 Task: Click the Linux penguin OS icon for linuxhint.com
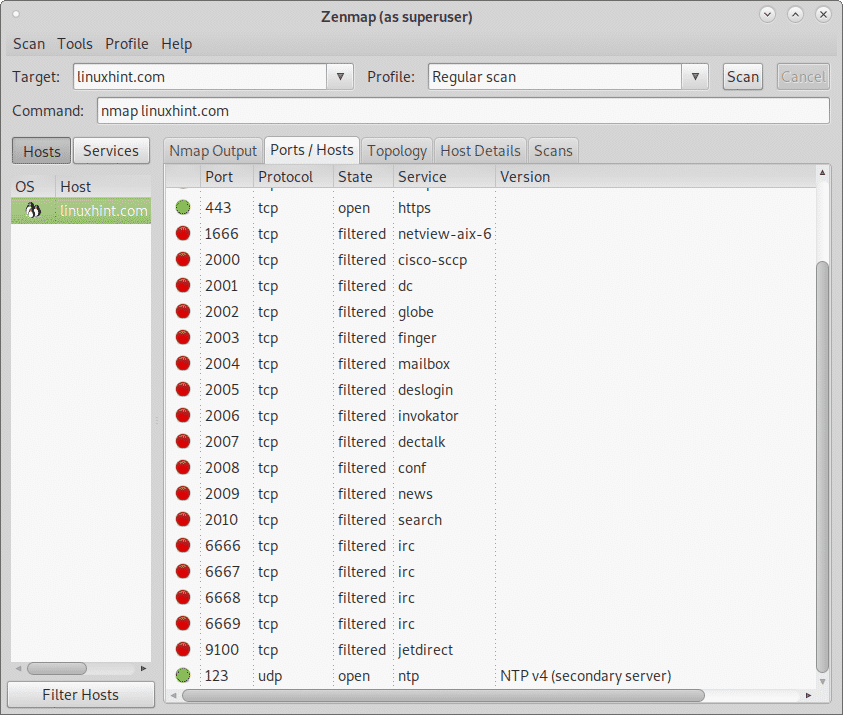point(33,211)
